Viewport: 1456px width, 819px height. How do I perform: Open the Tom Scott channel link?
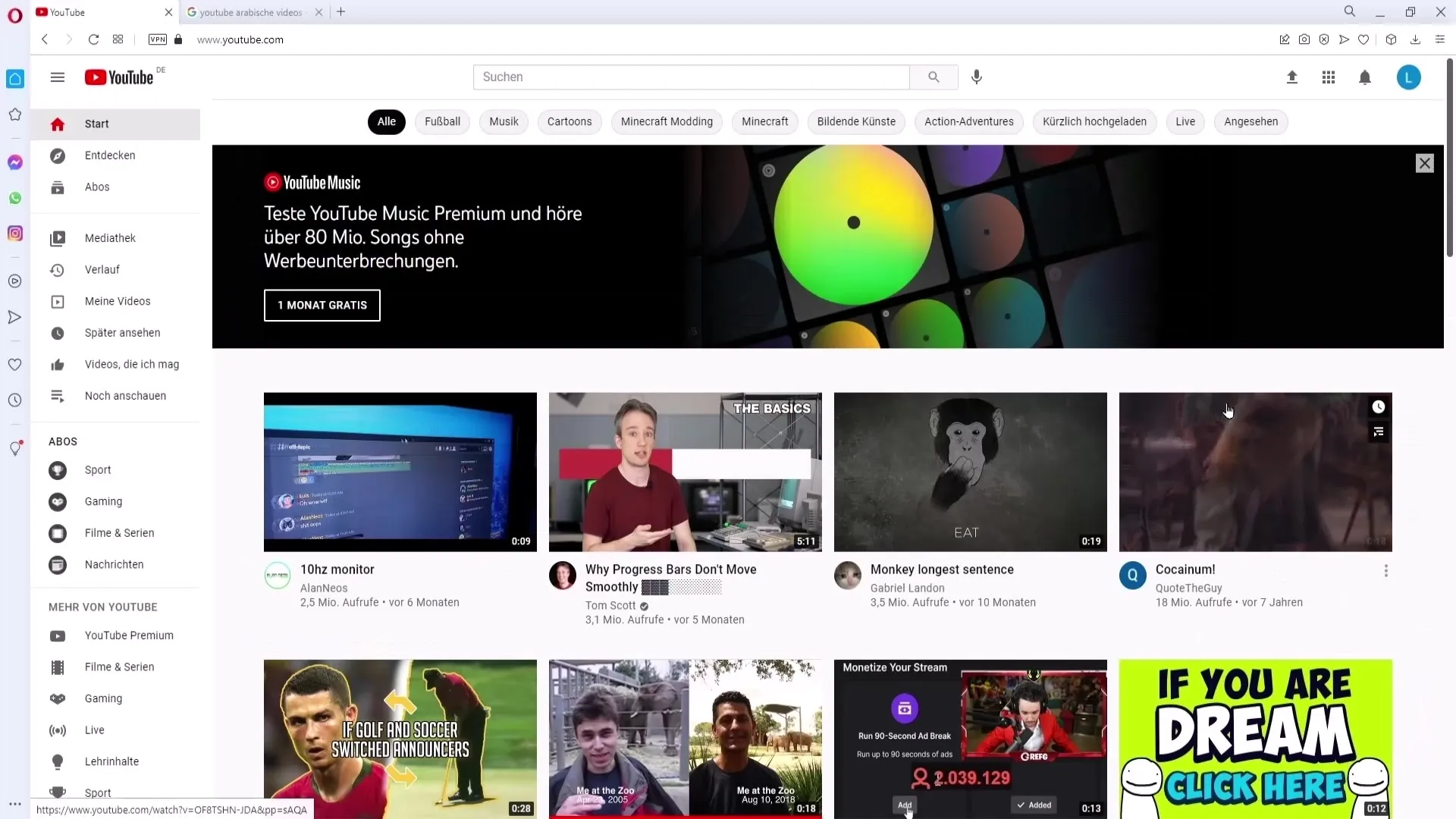(610, 605)
